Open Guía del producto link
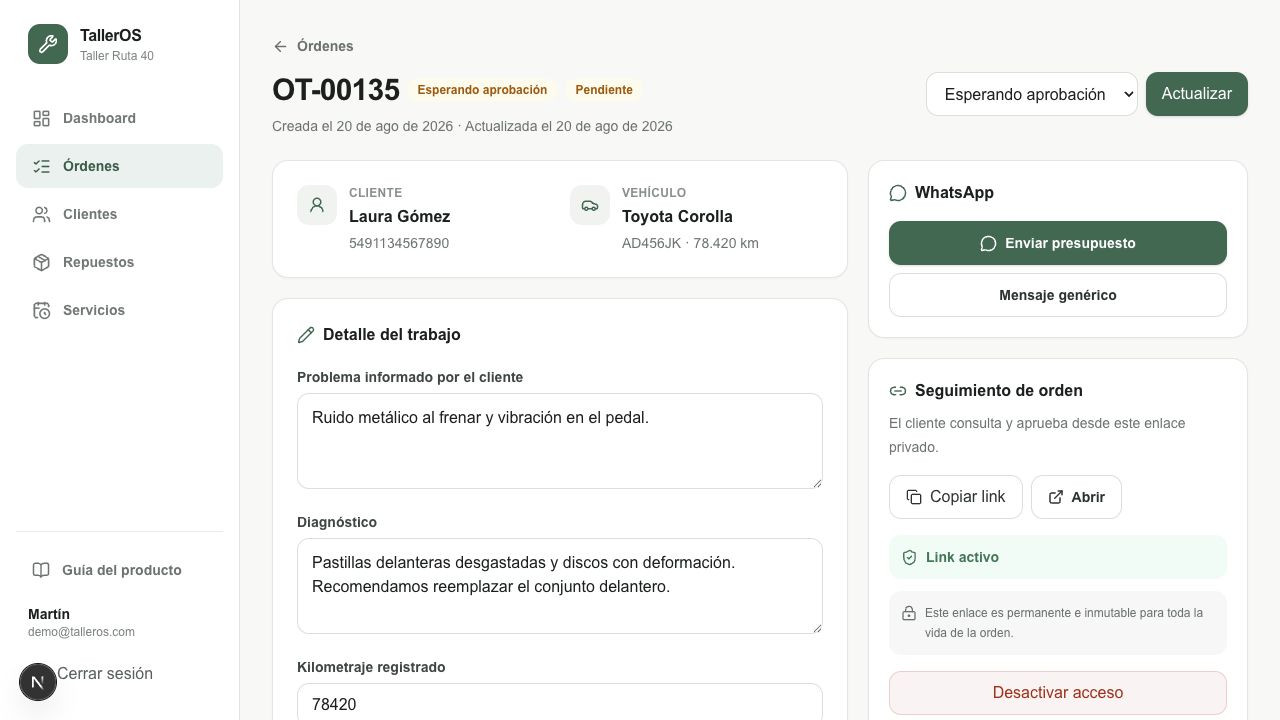 (x=119, y=570)
